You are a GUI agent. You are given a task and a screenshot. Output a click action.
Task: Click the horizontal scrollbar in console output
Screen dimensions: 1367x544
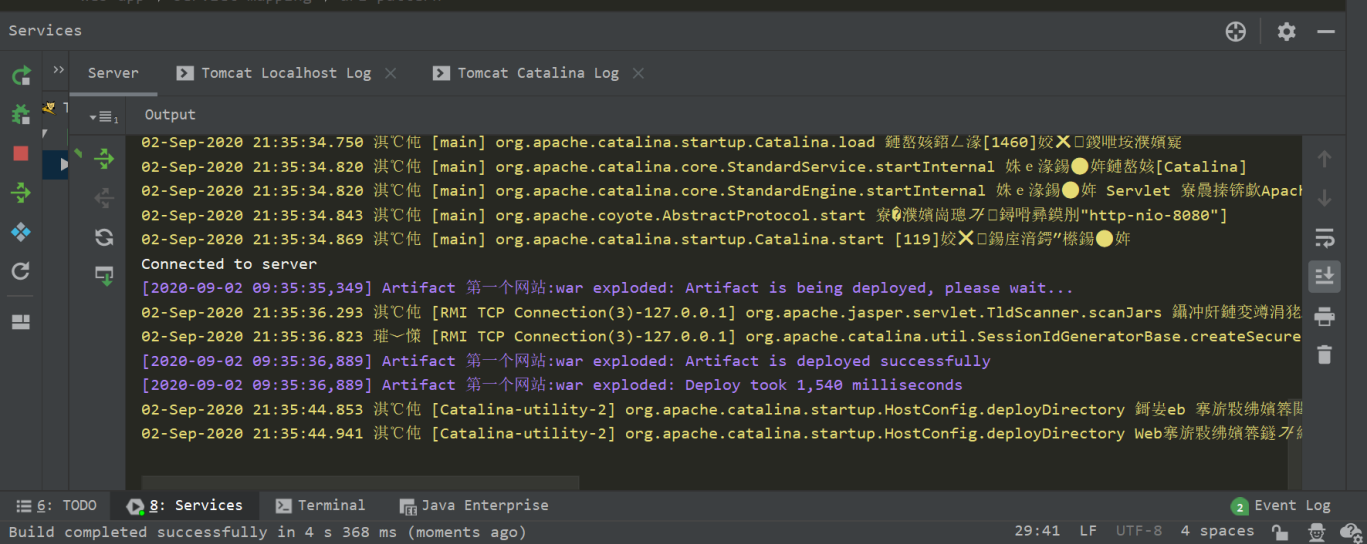coord(360,483)
